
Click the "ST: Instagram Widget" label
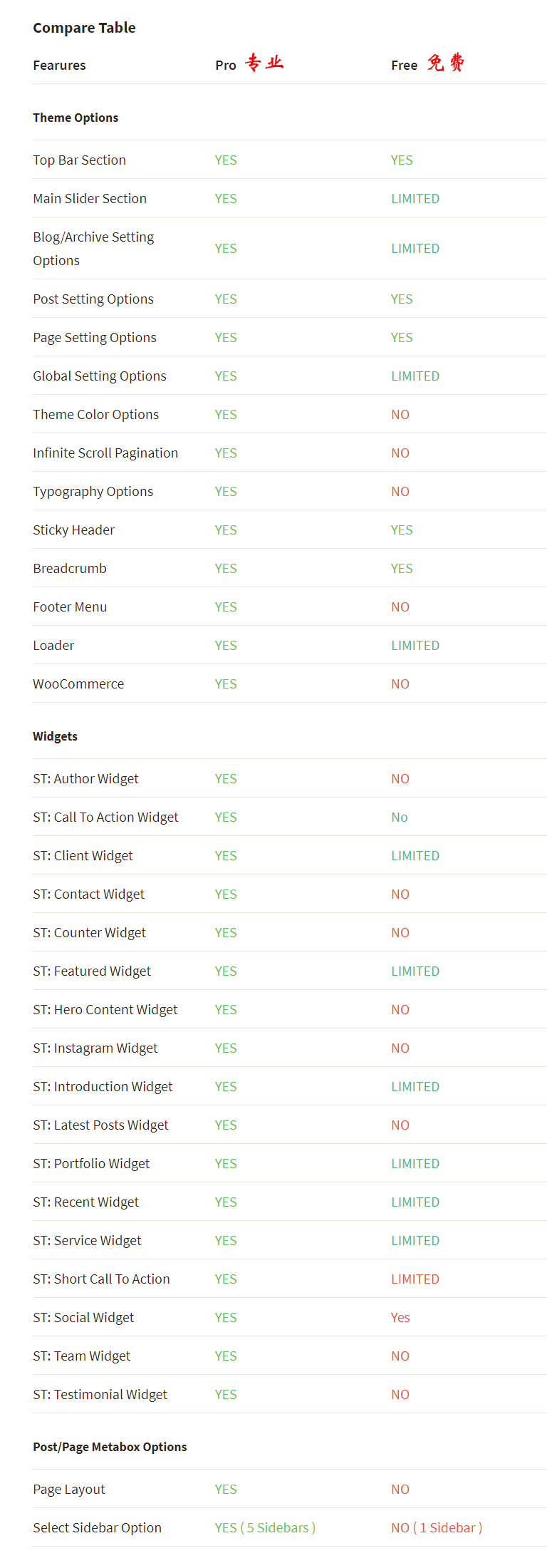click(x=95, y=1048)
